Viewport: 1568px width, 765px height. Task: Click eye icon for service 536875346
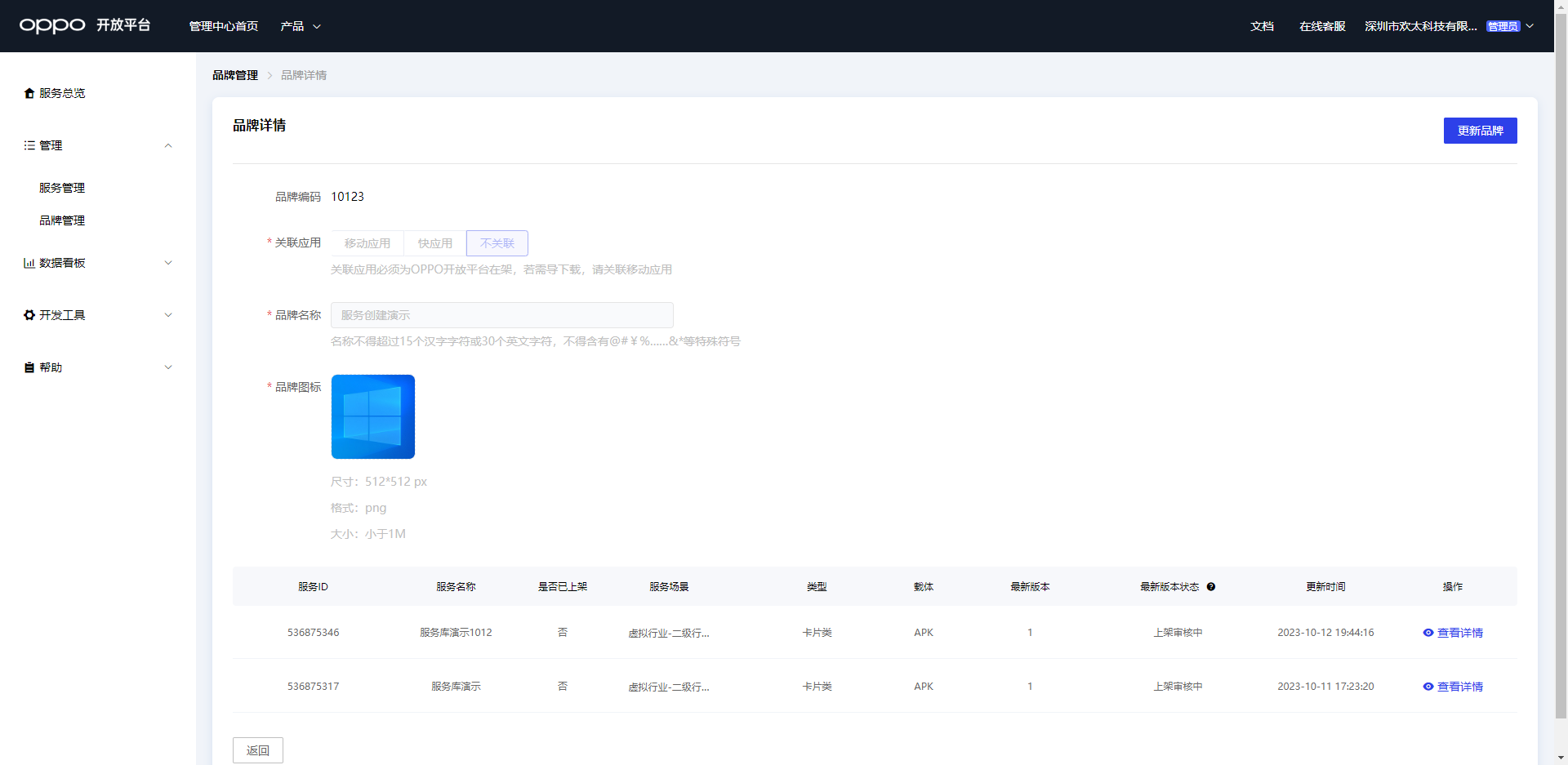click(1428, 633)
